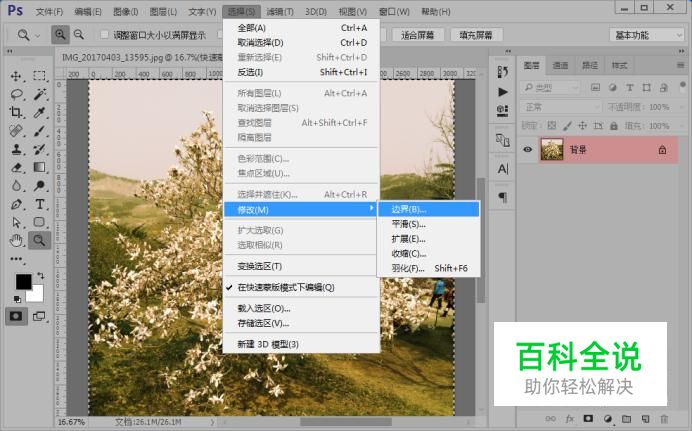Select the Zoom tool in toolbox

[40, 240]
